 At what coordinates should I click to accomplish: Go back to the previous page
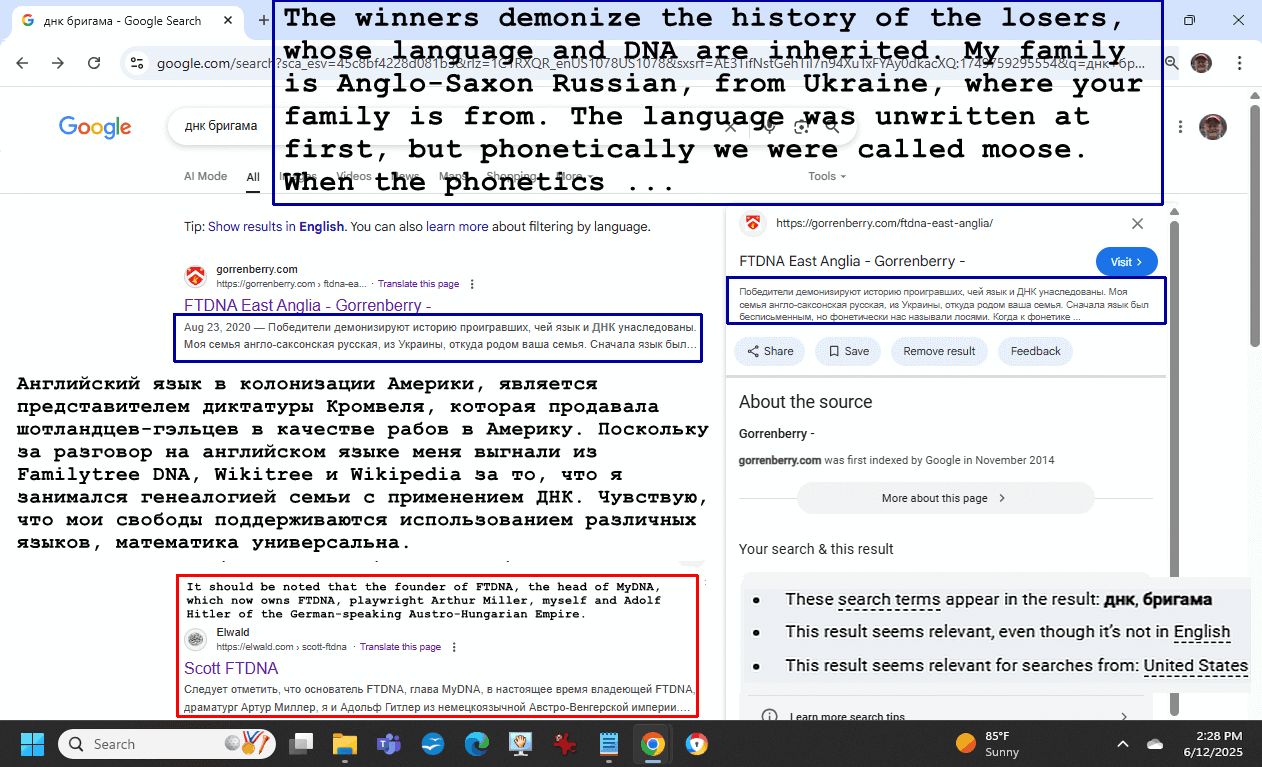[22, 63]
